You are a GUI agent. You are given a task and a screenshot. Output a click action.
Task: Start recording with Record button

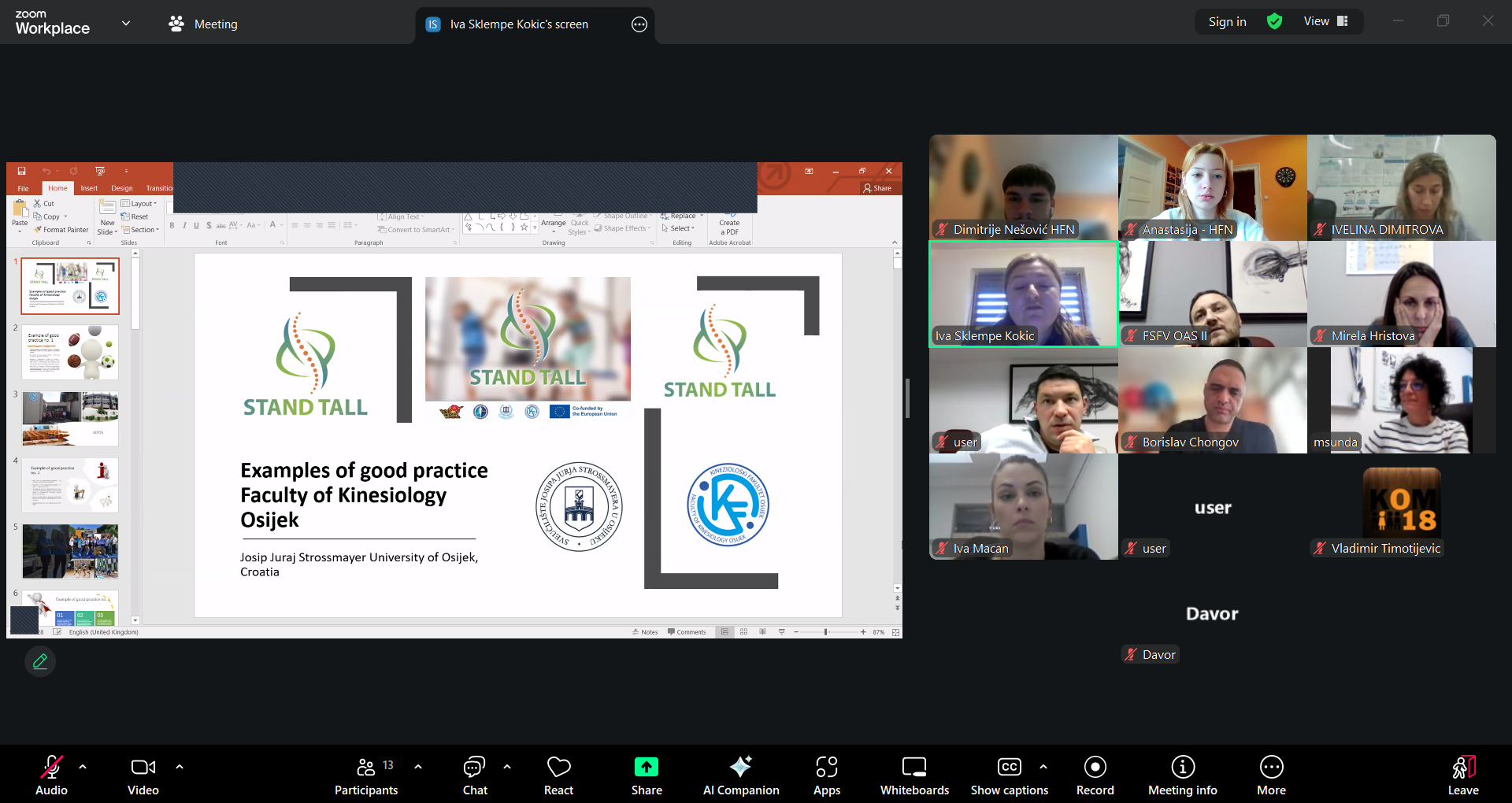point(1095,775)
